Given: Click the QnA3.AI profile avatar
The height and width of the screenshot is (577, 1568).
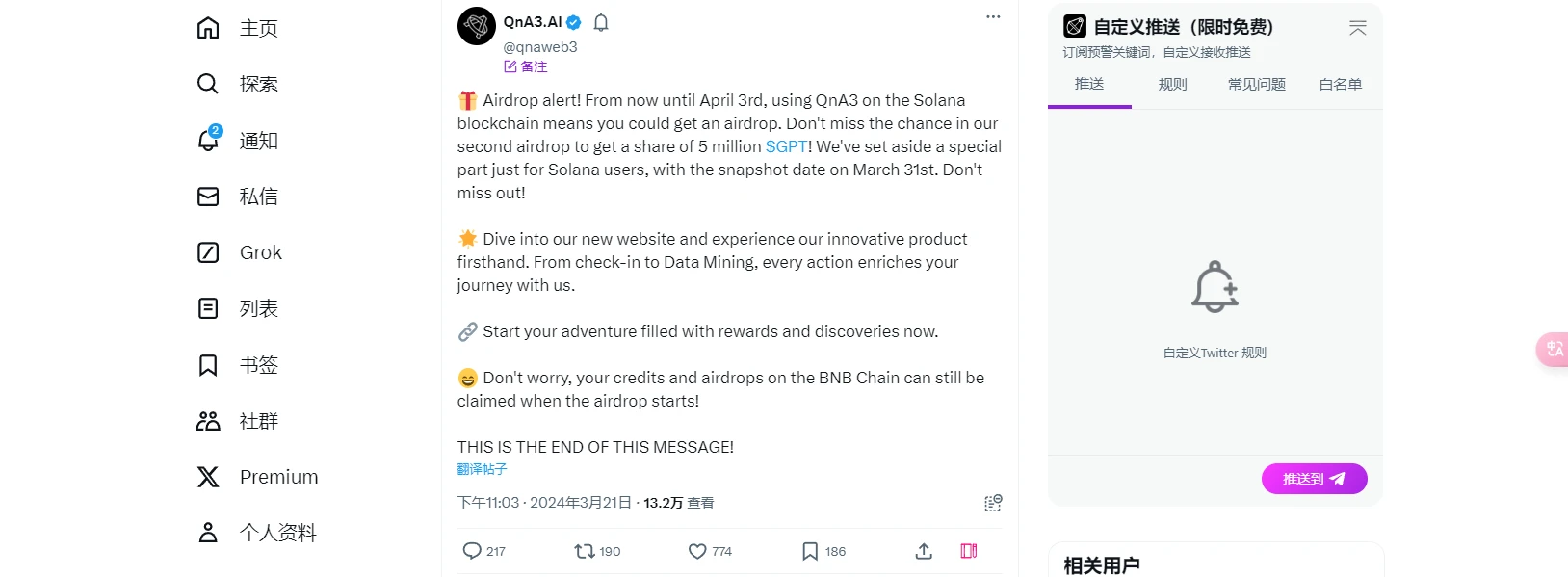Looking at the screenshot, I should click(477, 26).
